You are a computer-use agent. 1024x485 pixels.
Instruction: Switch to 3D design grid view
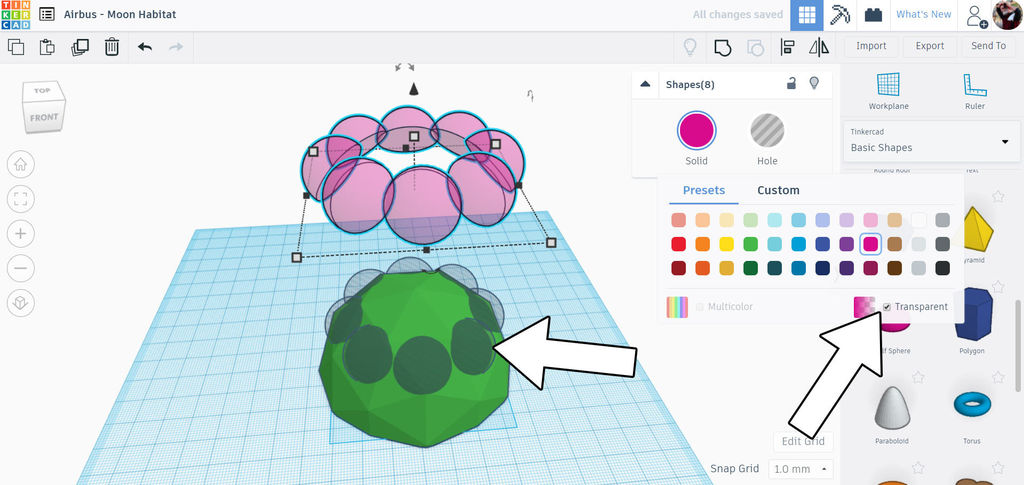click(x=807, y=15)
